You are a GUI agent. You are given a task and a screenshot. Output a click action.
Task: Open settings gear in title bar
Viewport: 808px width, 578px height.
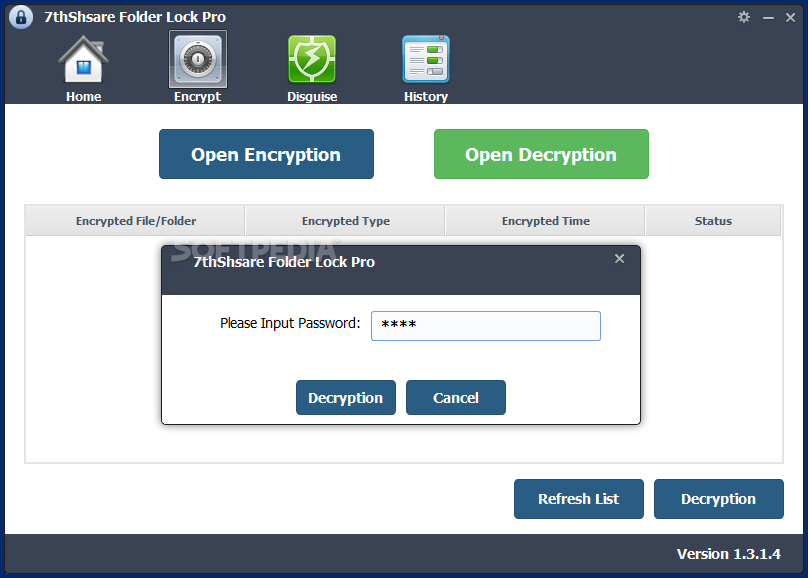pos(744,17)
